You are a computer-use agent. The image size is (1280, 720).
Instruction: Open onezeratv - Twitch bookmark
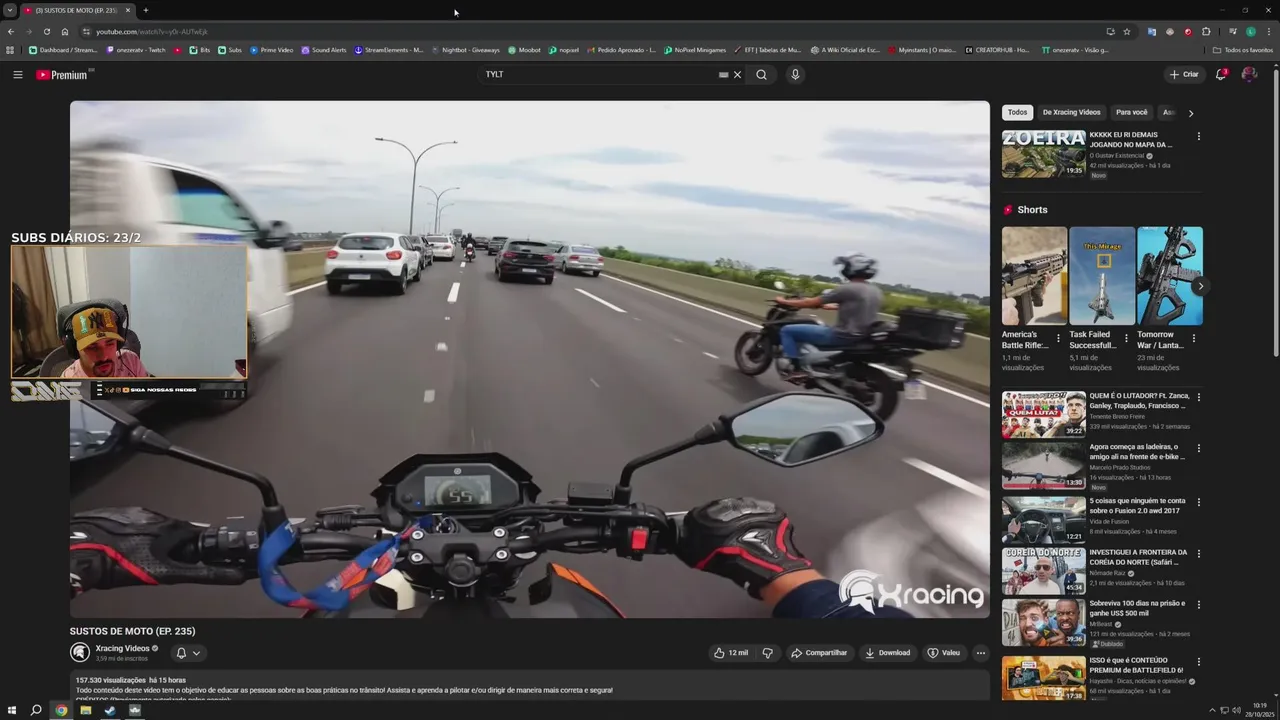pyautogui.click(x=135, y=50)
